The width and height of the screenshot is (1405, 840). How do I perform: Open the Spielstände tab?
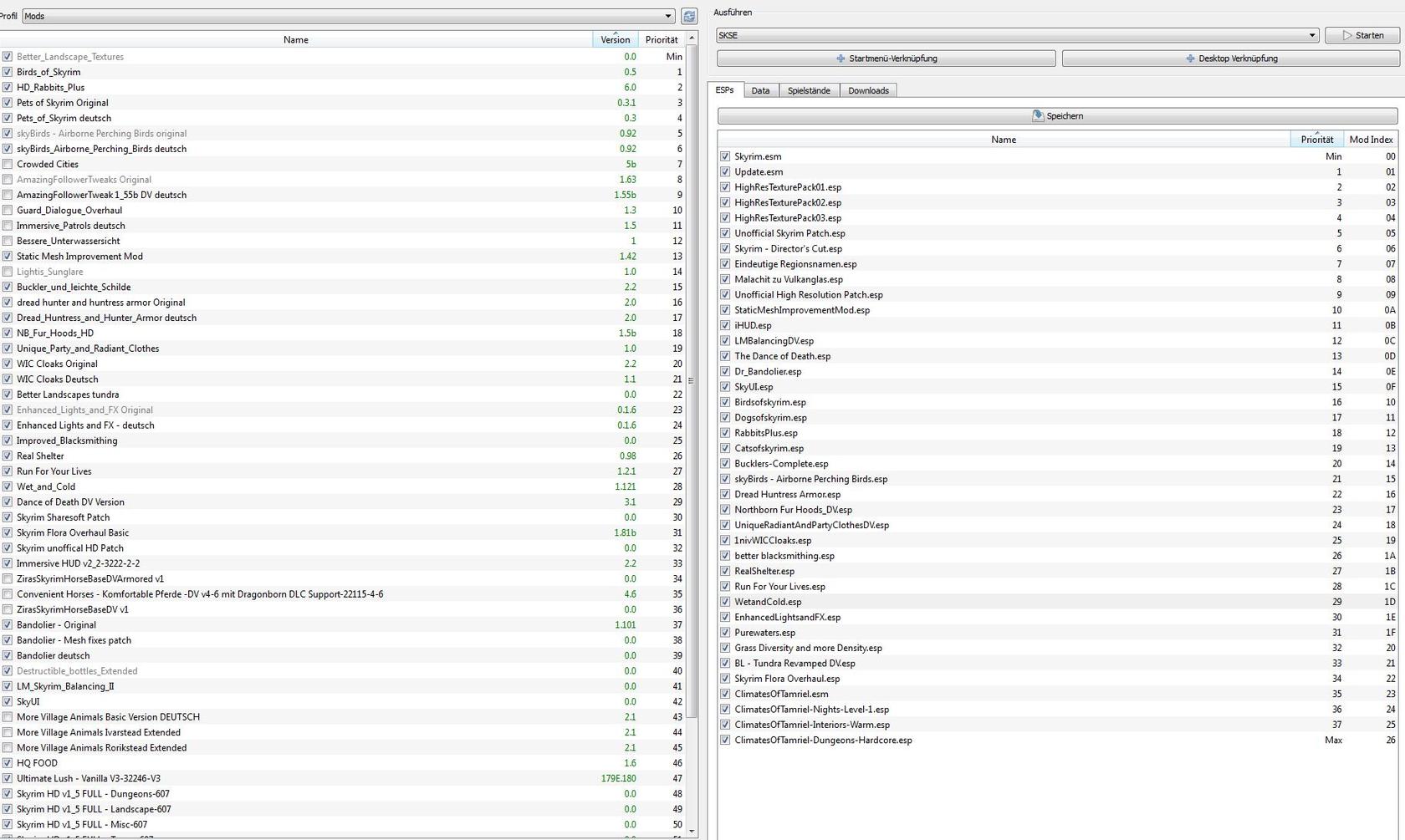pos(809,90)
